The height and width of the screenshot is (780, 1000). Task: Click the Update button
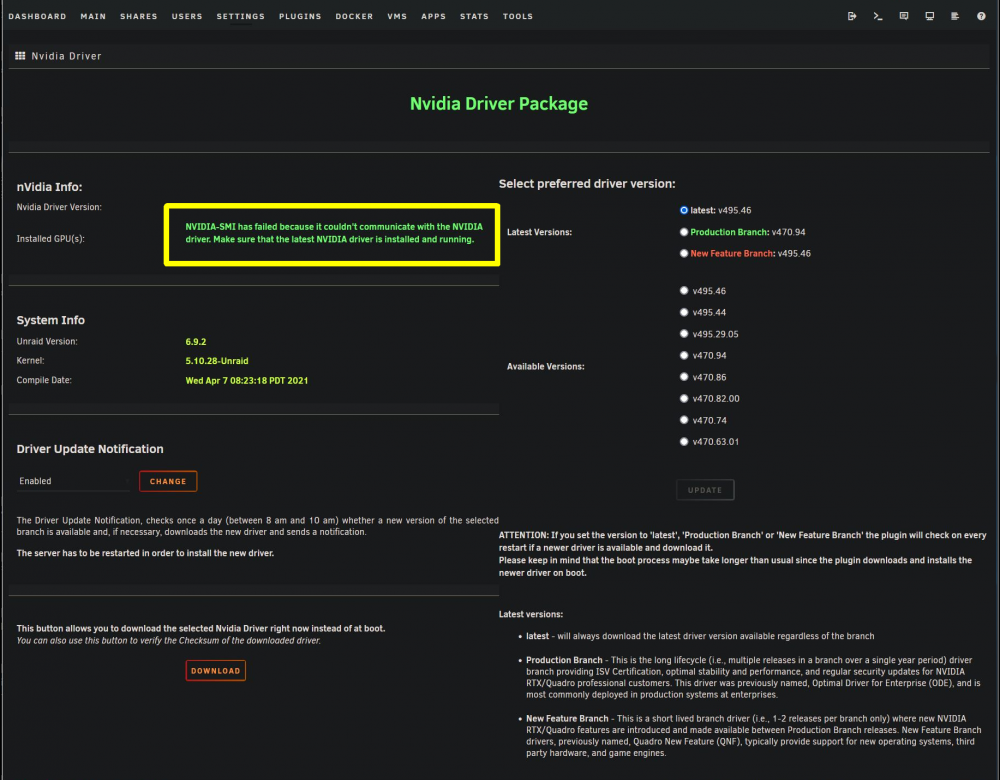(x=705, y=490)
